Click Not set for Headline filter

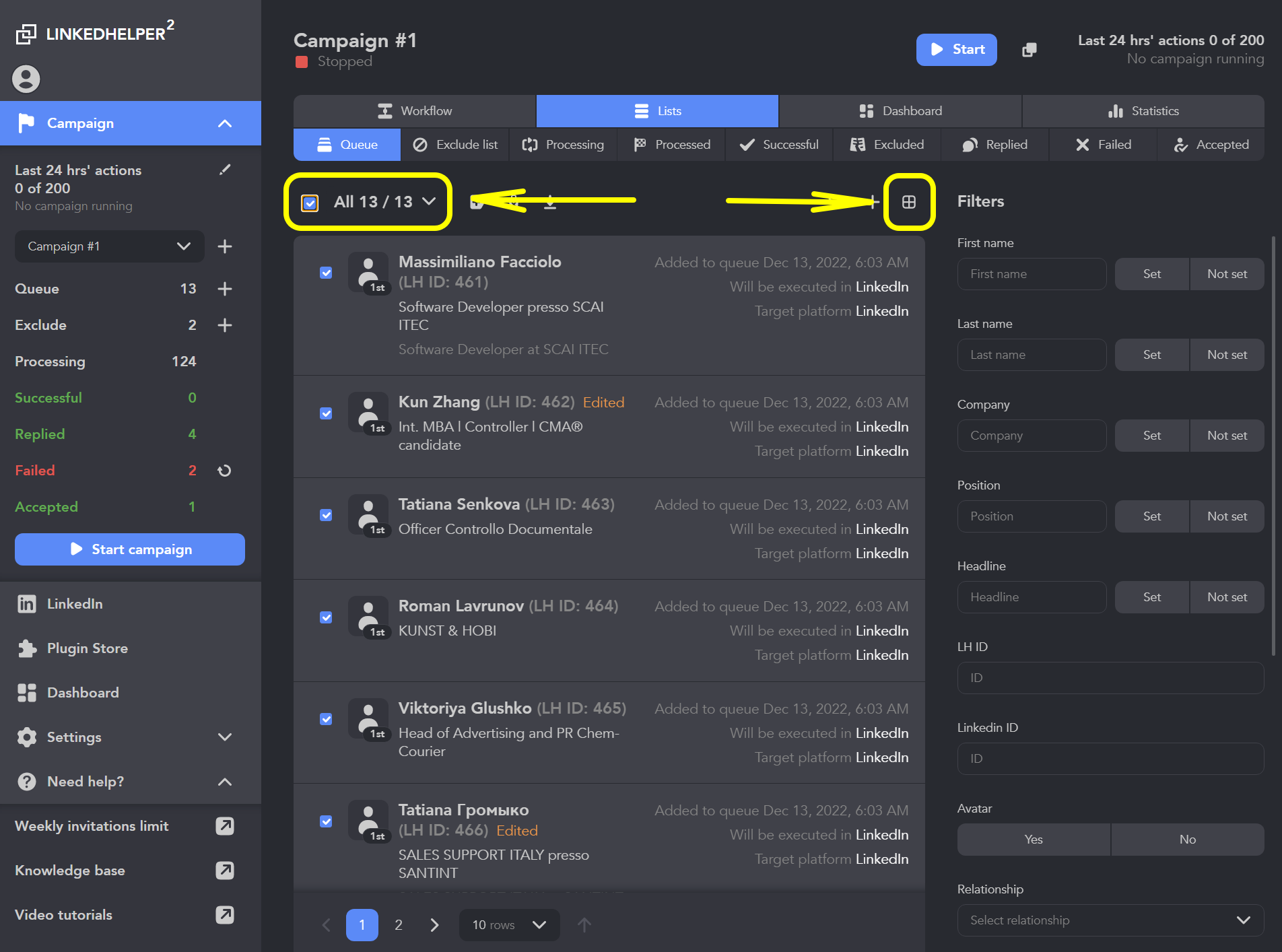tap(1227, 597)
